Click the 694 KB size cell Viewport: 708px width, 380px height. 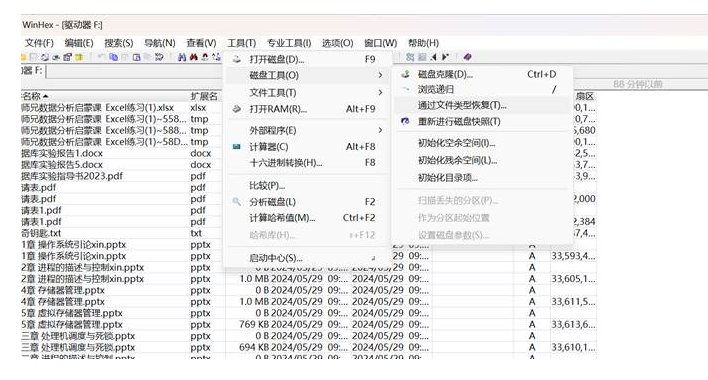click(254, 348)
